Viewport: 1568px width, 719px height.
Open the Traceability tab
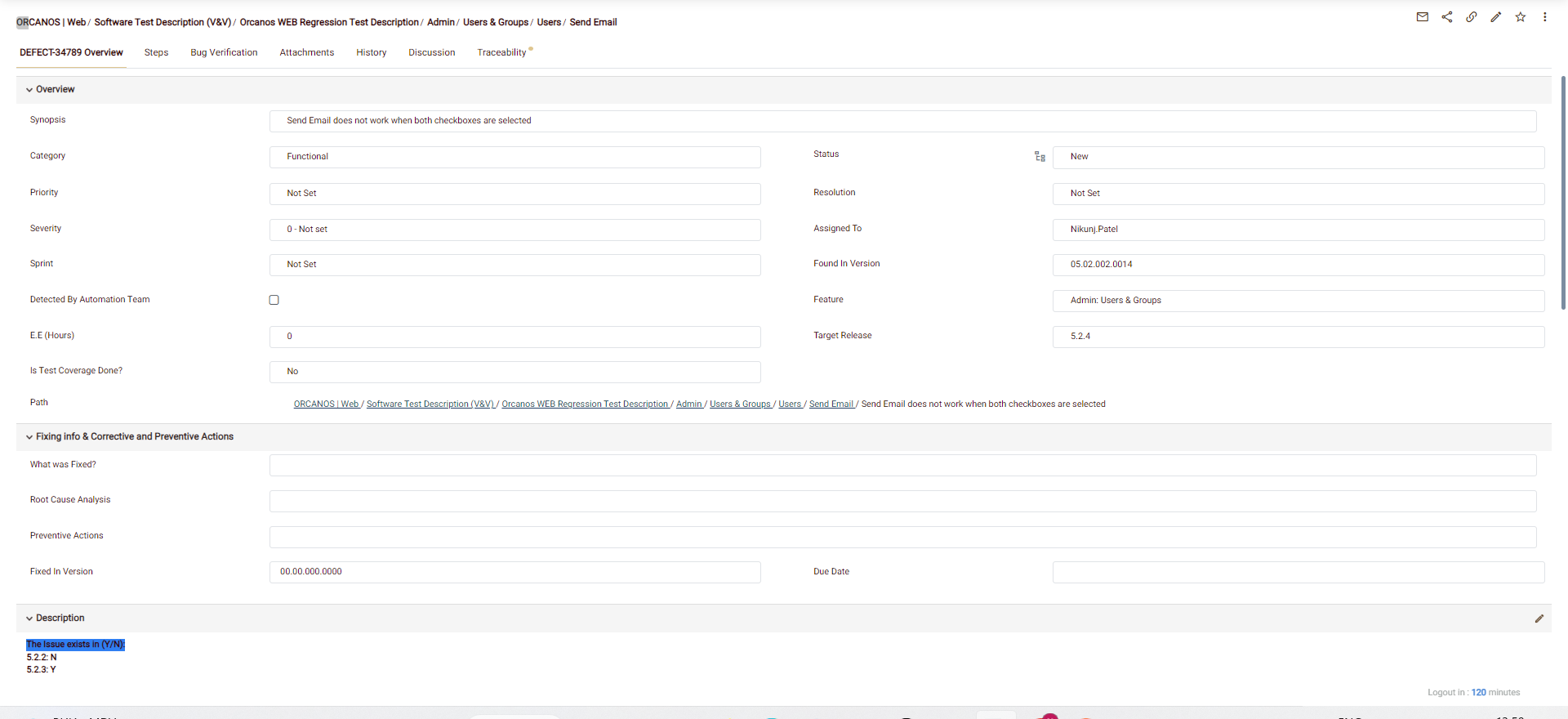coord(501,52)
